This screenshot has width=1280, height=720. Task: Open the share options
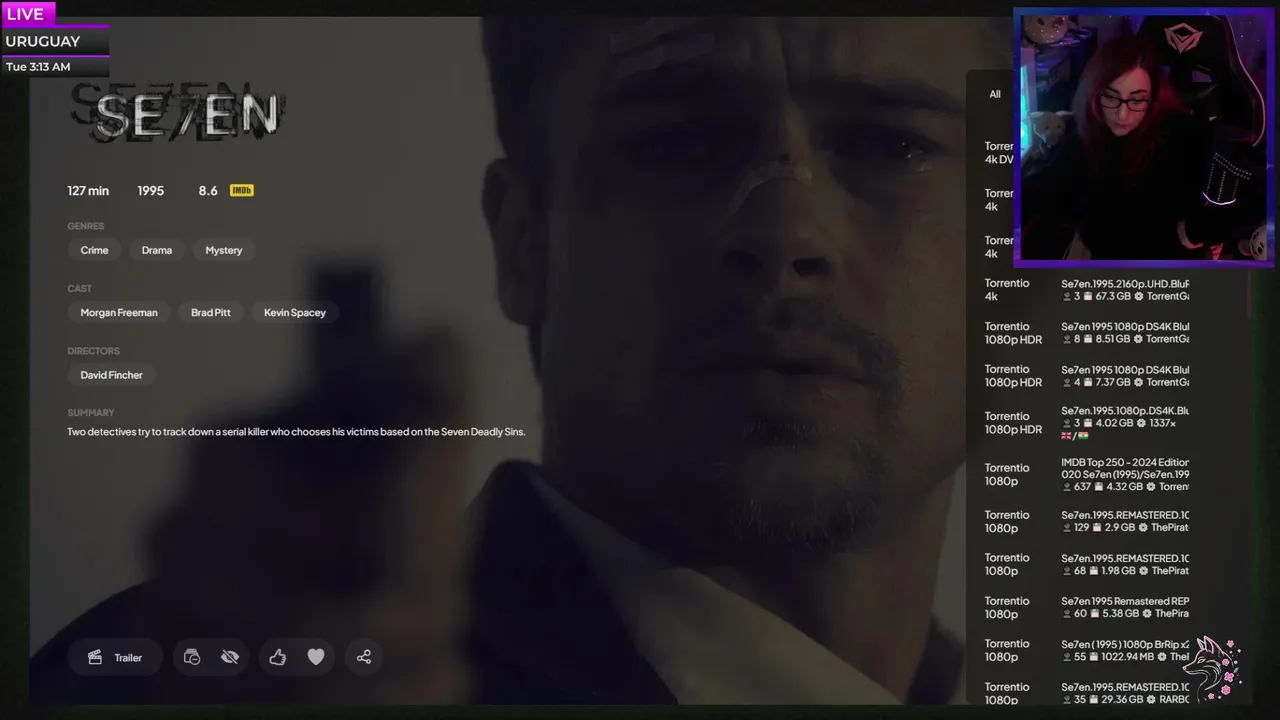click(x=364, y=657)
